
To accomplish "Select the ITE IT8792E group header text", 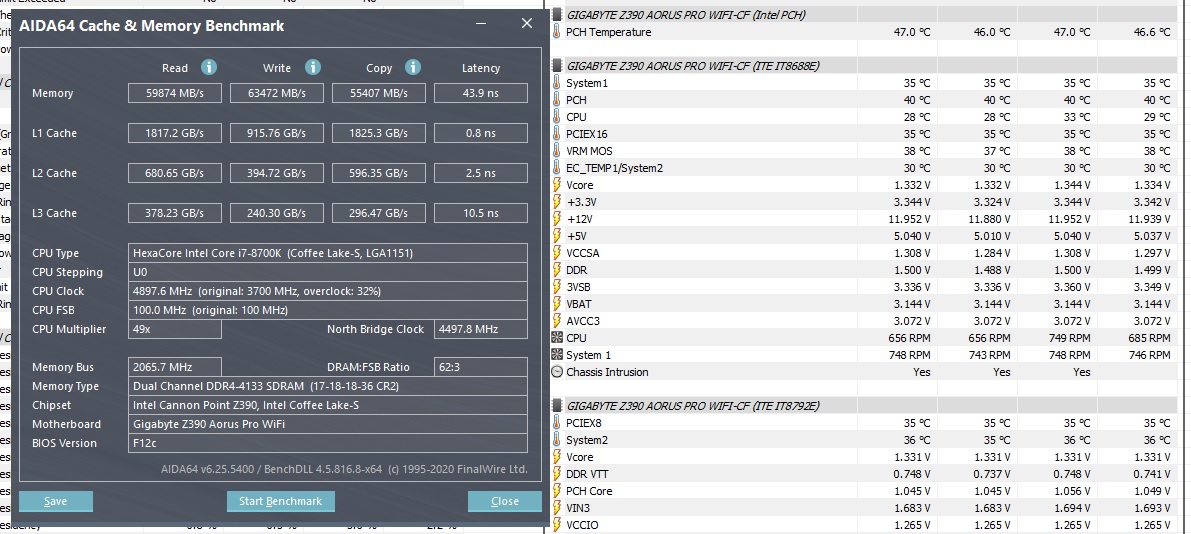I will coord(693,406).
